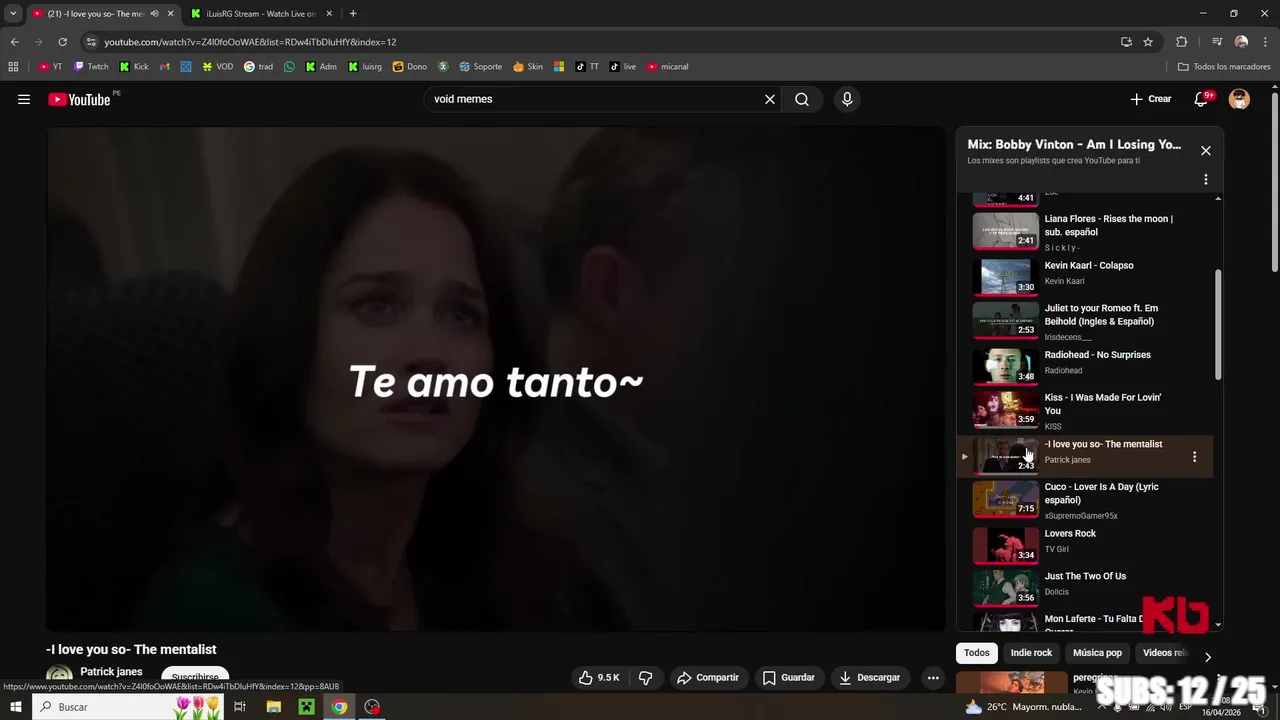Close the Mix playlist panel

coord(1206,151)
